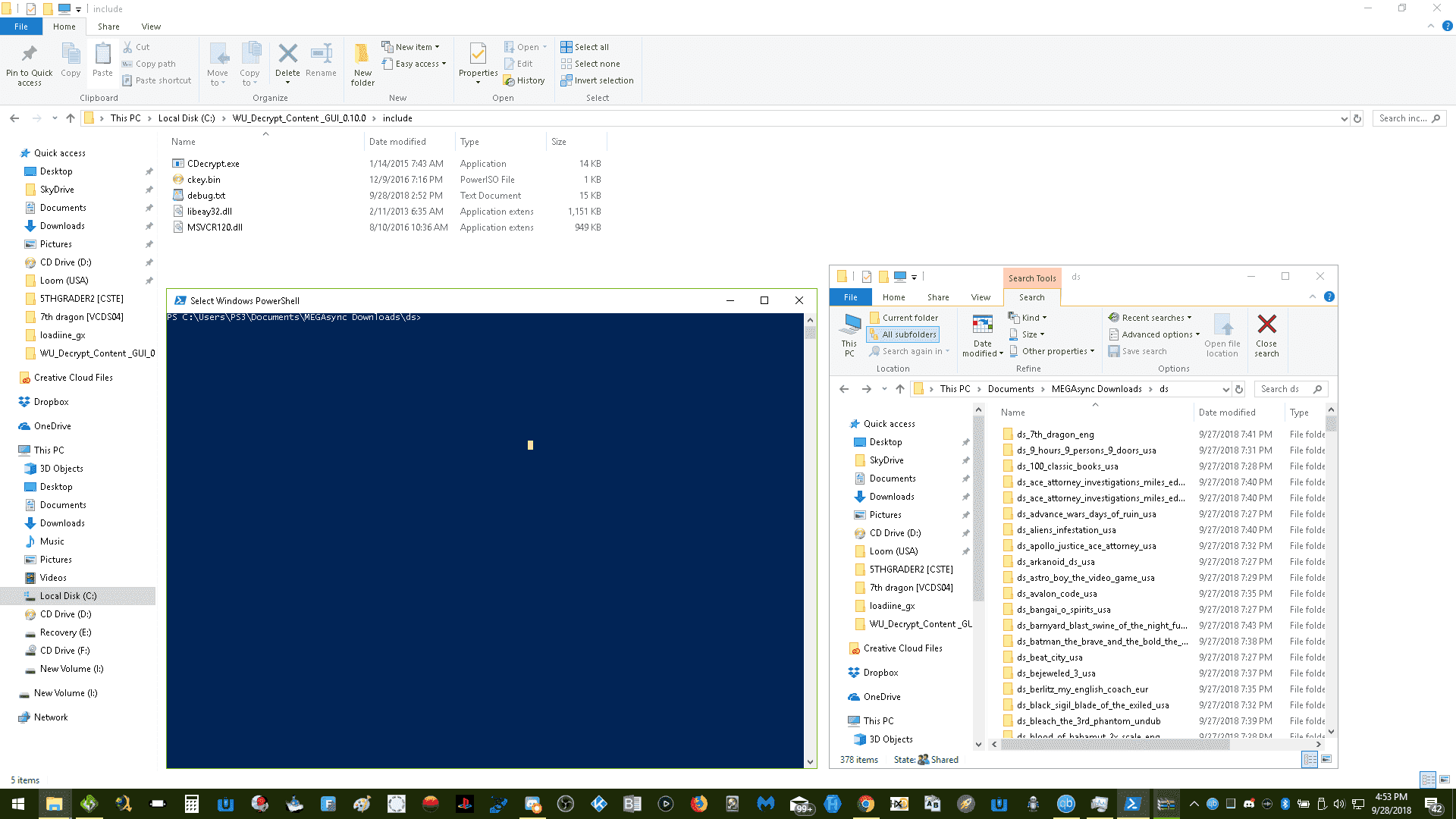Click the up arrow in include window address bar
1456x819 pixels.
click(71, 118)
